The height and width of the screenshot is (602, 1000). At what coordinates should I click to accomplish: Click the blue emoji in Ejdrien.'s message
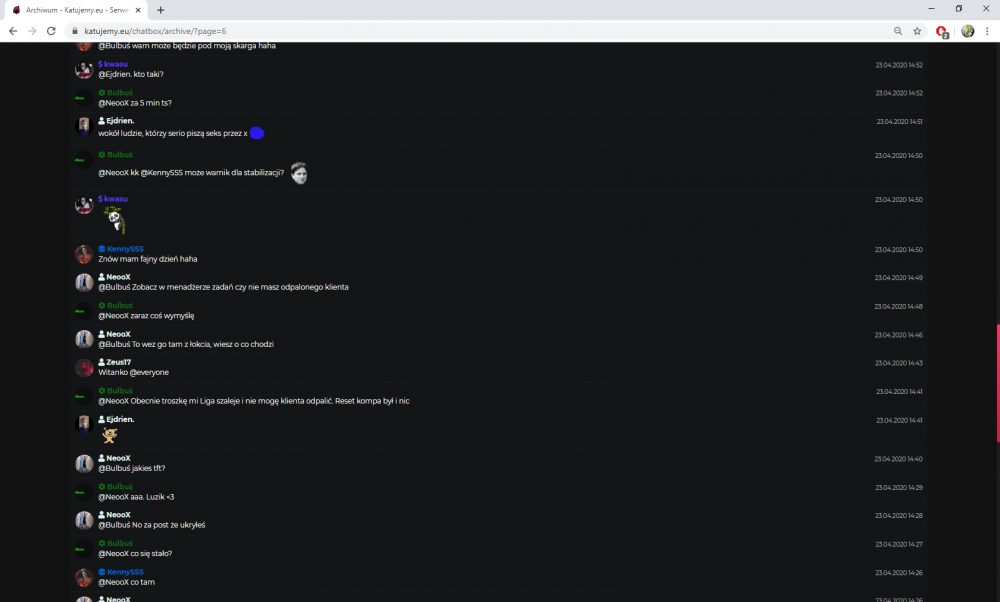pyautogui.click(x=257, y=133)
